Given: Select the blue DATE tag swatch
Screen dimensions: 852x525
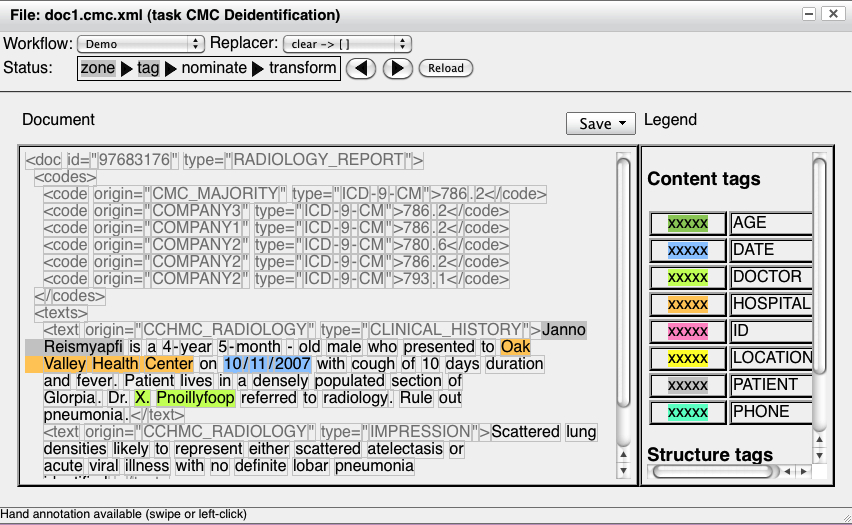Looking at the screenshot, I should point(687,250).
